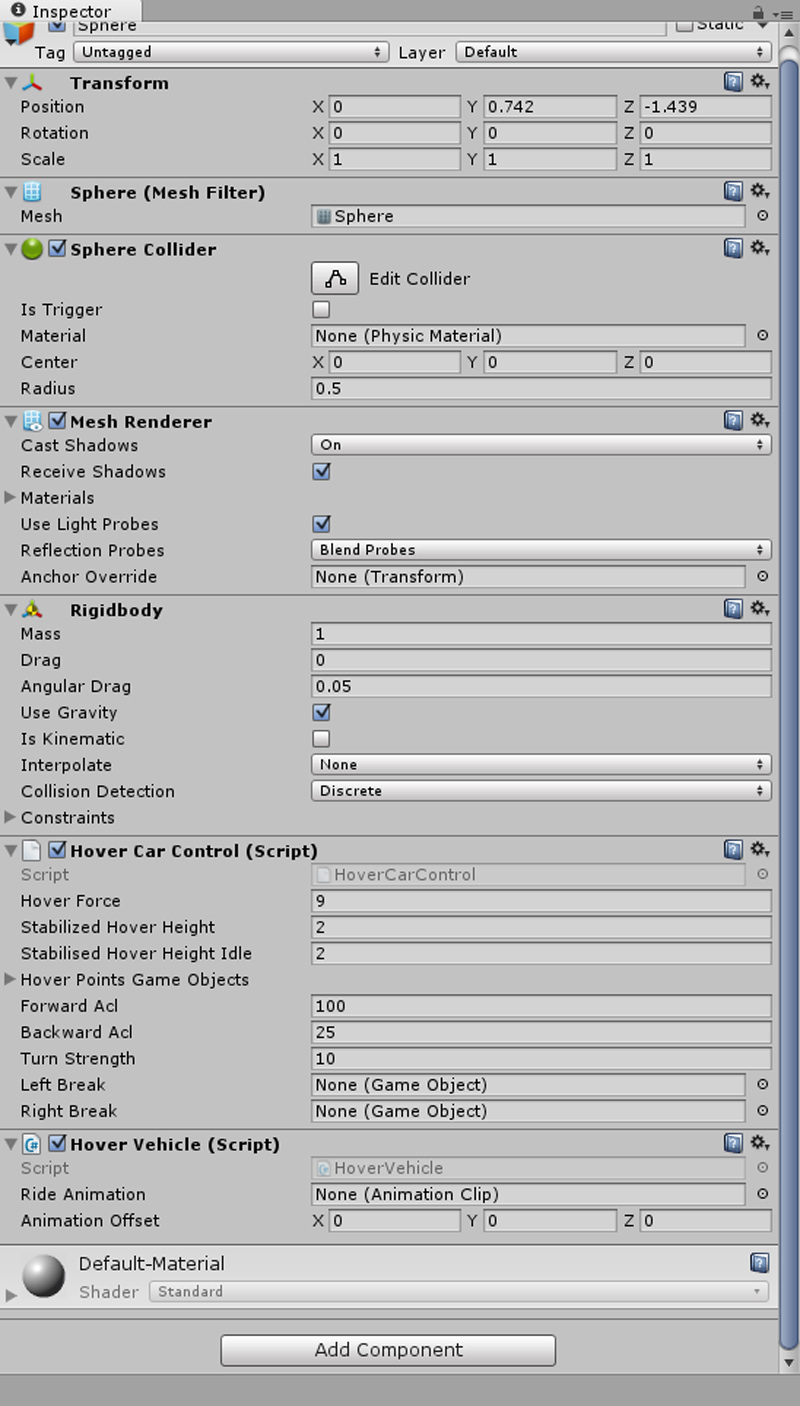
Task: Open the Transform component gear menu
Action: pyautogui.click(x=760, y=82)
